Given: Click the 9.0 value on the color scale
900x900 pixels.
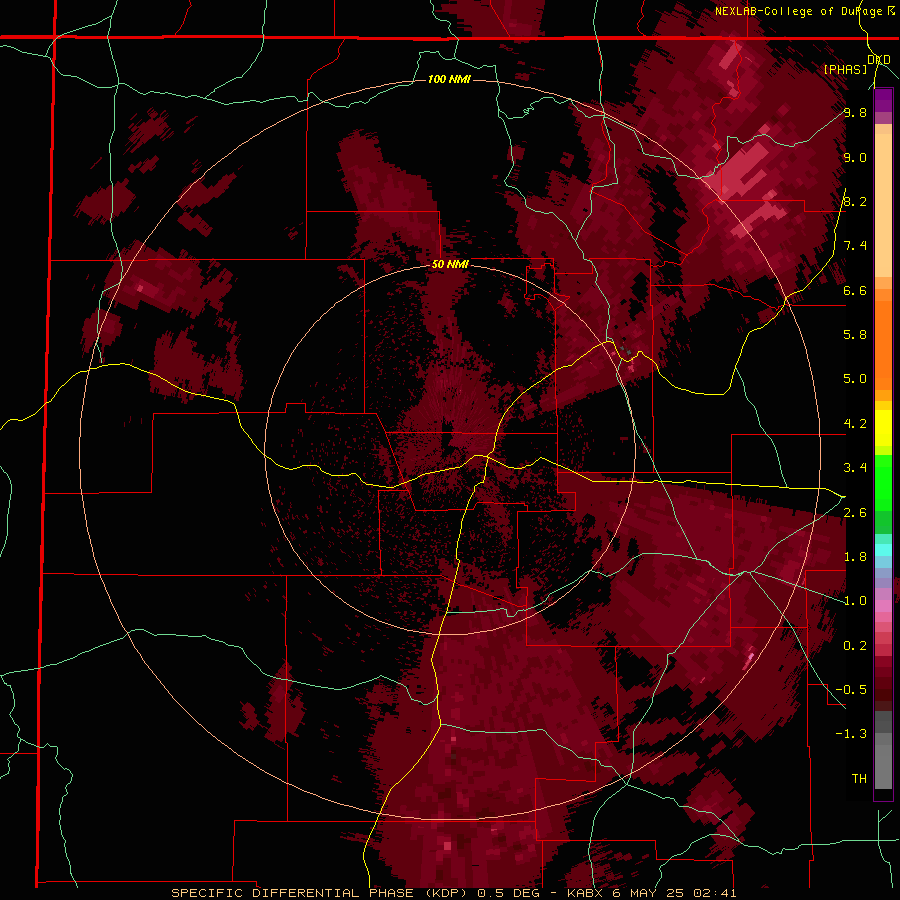Looking at the screenshot, I should [x=855, y=157].
